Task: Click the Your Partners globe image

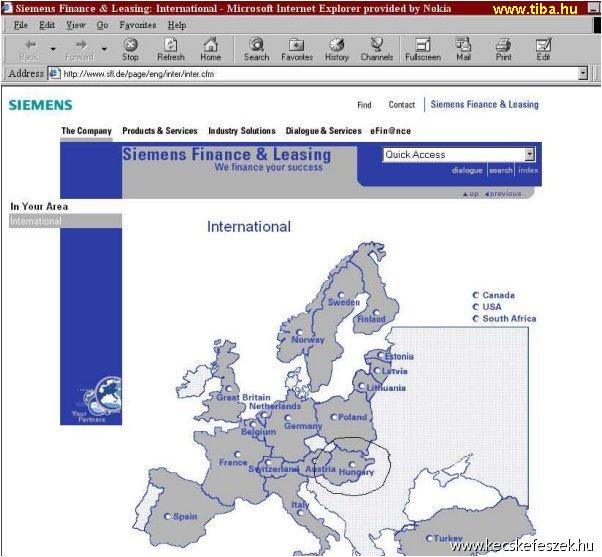Action: (x=104, y=397)
